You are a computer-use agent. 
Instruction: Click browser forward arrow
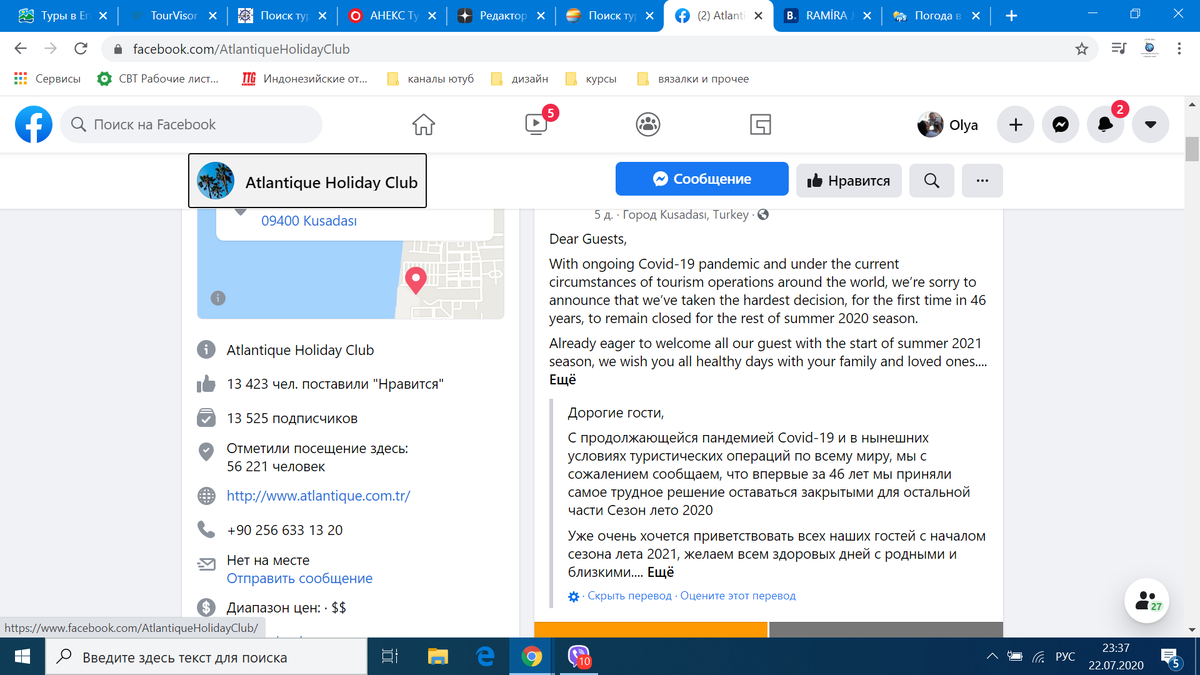51,48
